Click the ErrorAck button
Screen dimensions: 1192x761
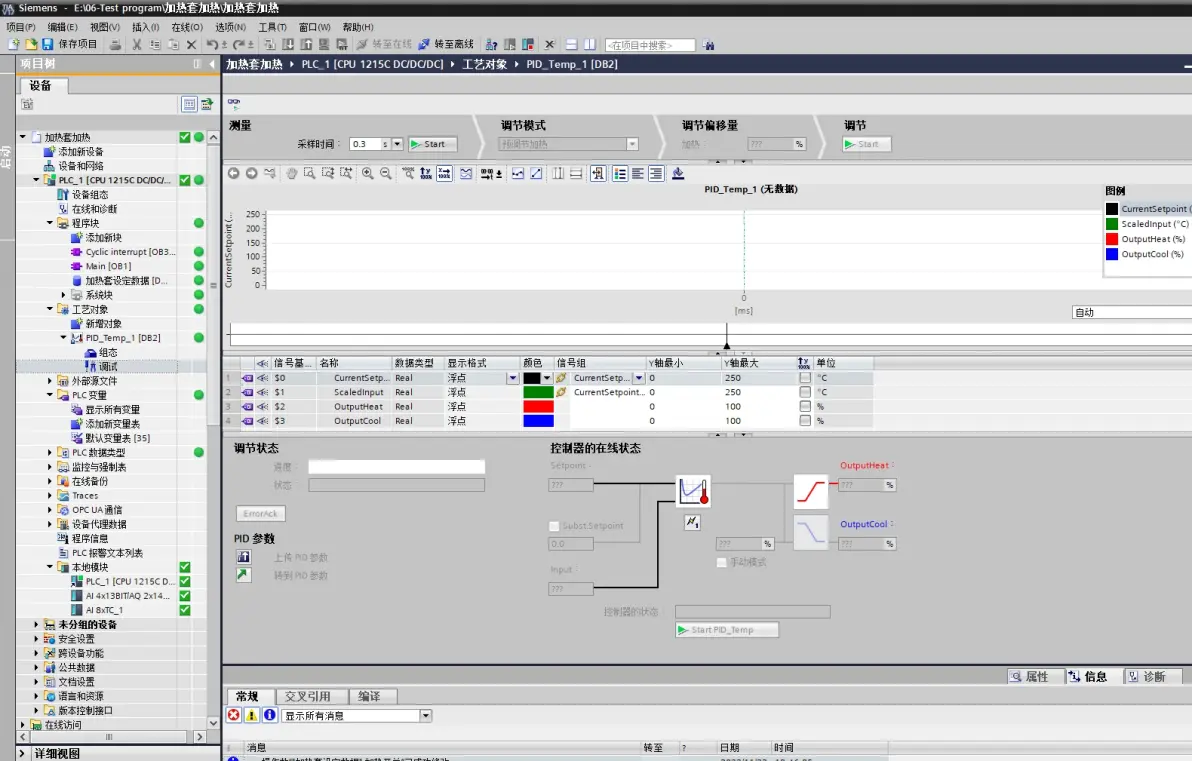point(261,514)
